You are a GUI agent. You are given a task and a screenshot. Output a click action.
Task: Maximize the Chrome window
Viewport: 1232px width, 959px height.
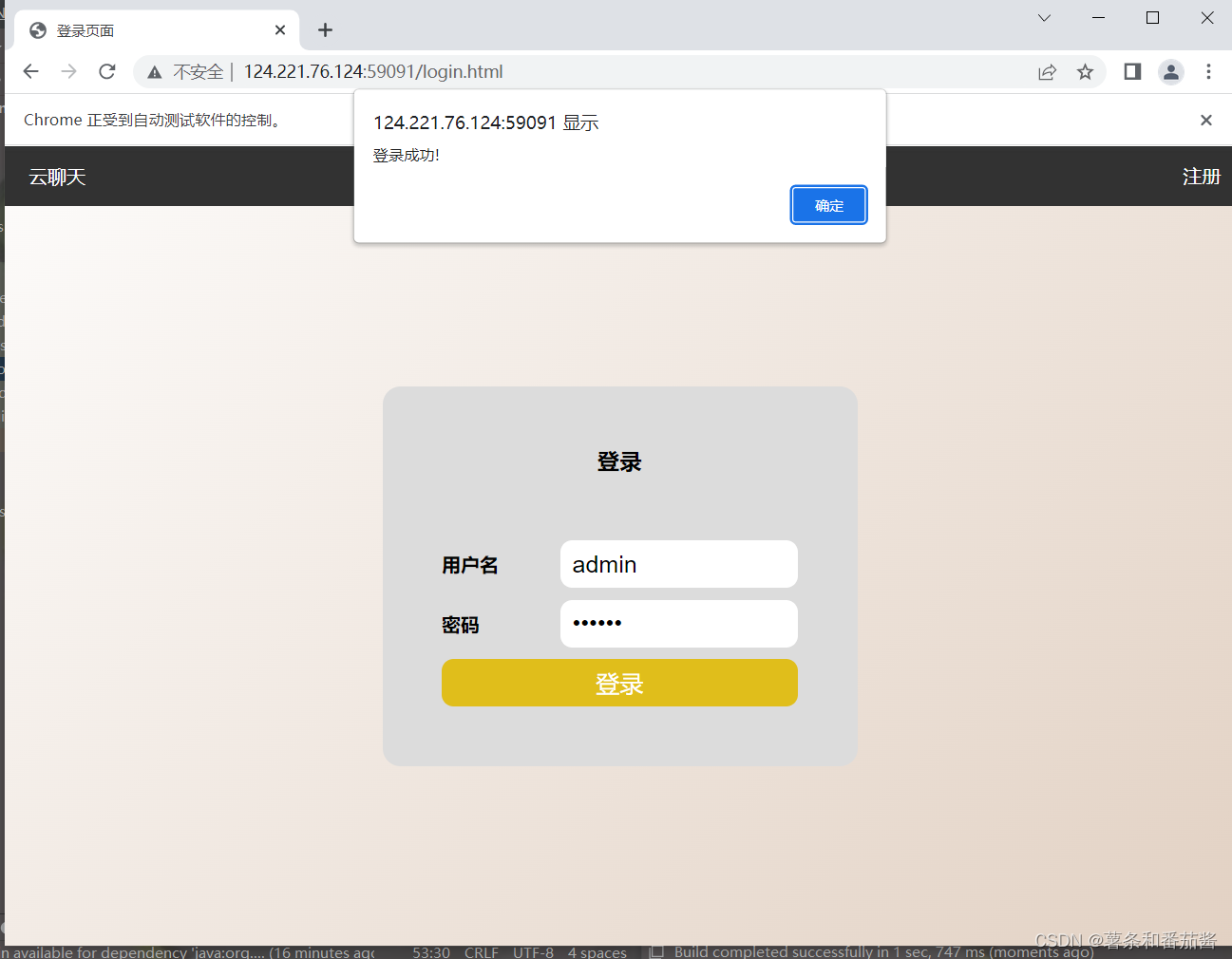click(x=1152, y=18)
